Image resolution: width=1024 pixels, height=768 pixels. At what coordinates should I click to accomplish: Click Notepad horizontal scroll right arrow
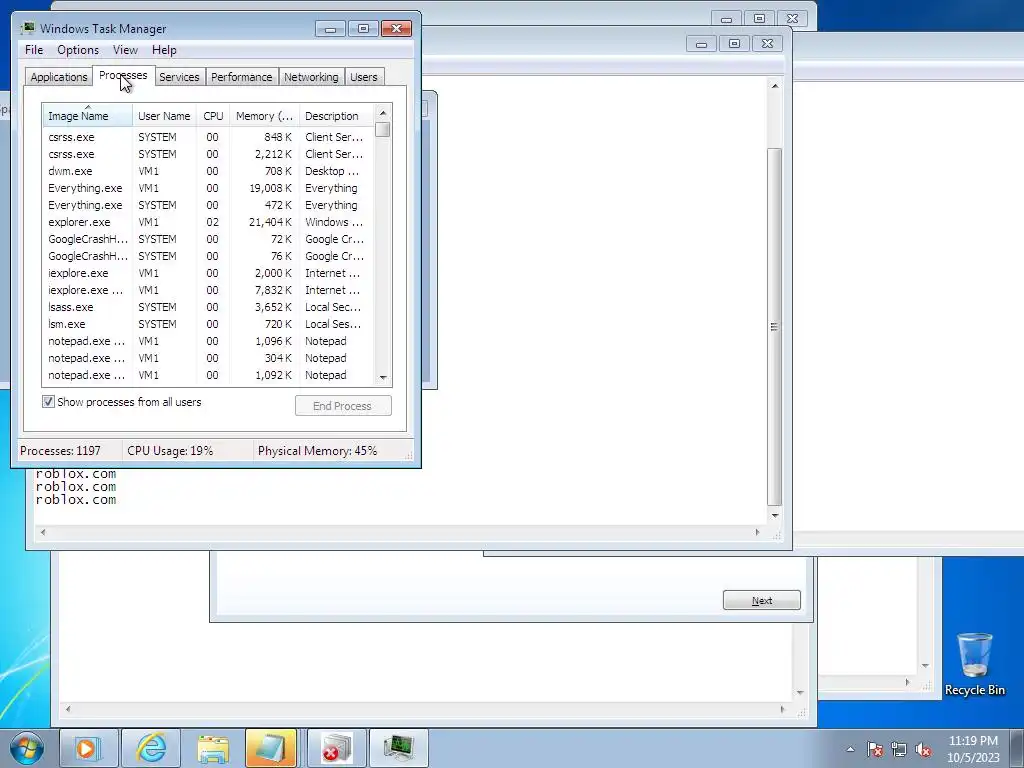coord(758,532)
